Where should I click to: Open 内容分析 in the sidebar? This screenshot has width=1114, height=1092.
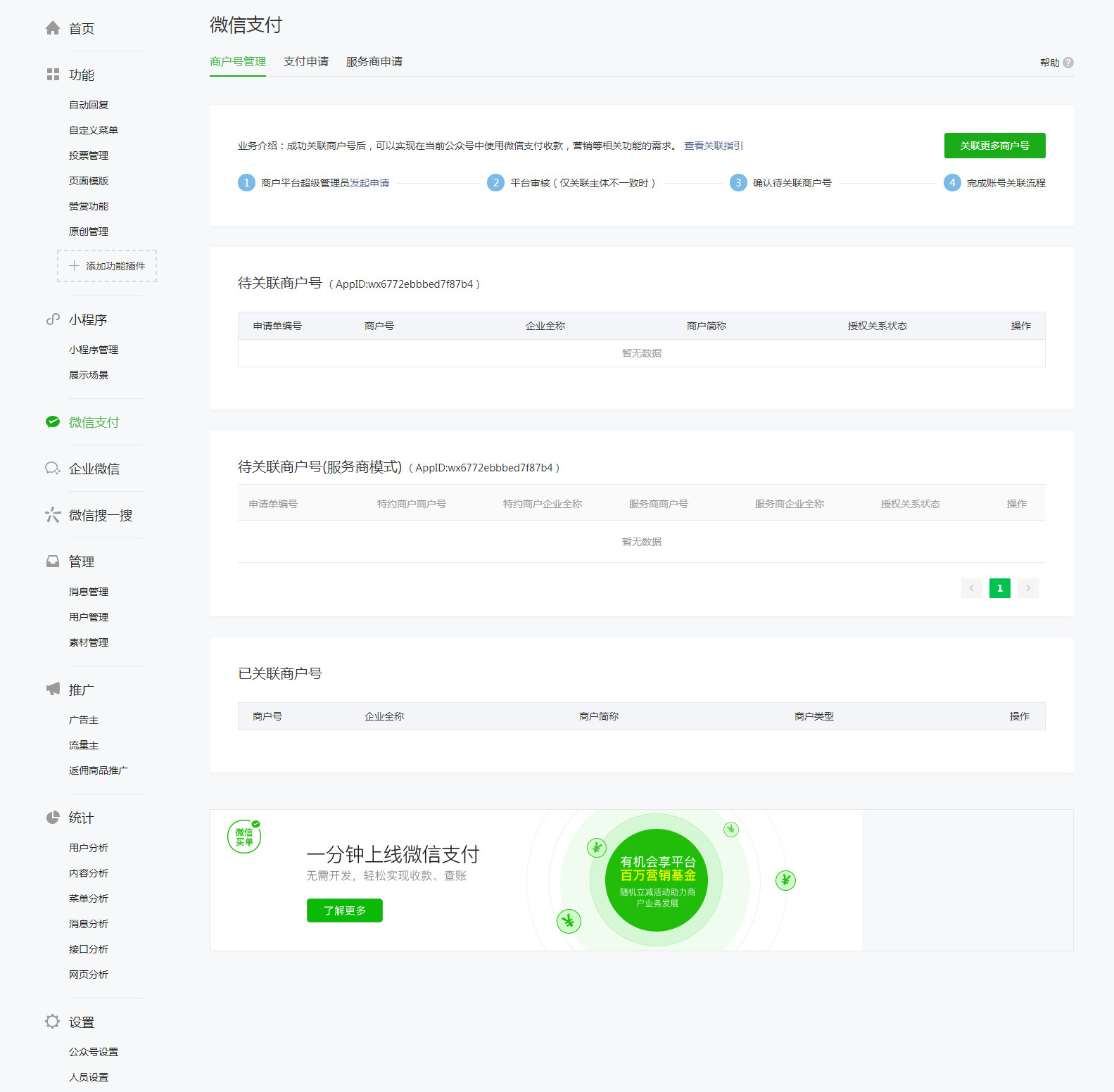(89, 873)
